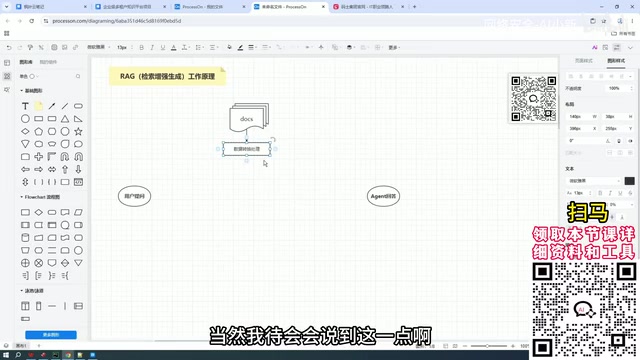640x360 pixels.
Task: Select the Text shape tool
Action: pos(25,106)
